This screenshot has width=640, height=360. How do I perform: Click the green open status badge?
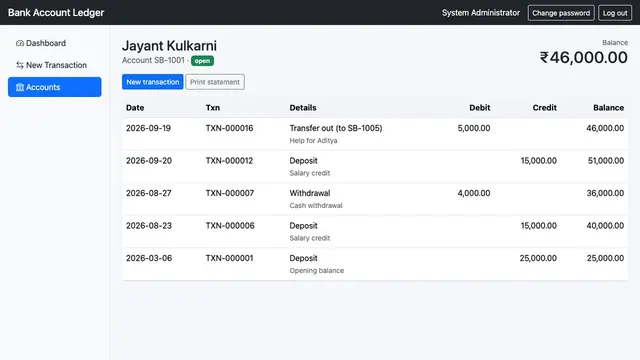(x=202, y=61)
